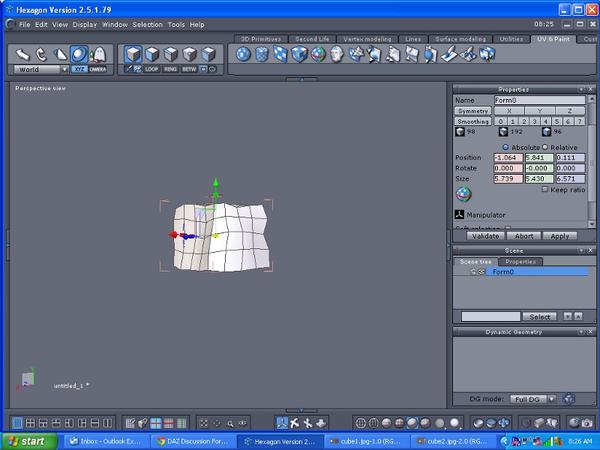Toggle the eye visibility of Form0
The height and width of the screenshot is (450, 600).
[481, 272]
